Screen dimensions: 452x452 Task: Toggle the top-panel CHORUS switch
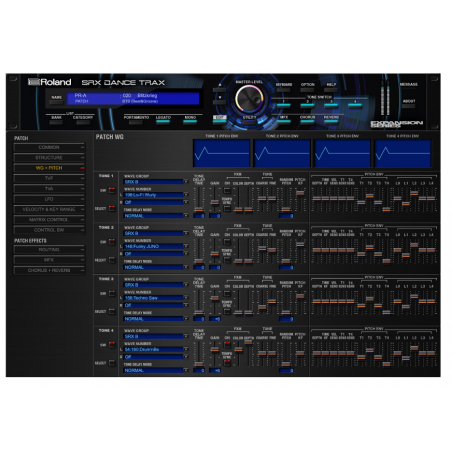tap(307, 121)
